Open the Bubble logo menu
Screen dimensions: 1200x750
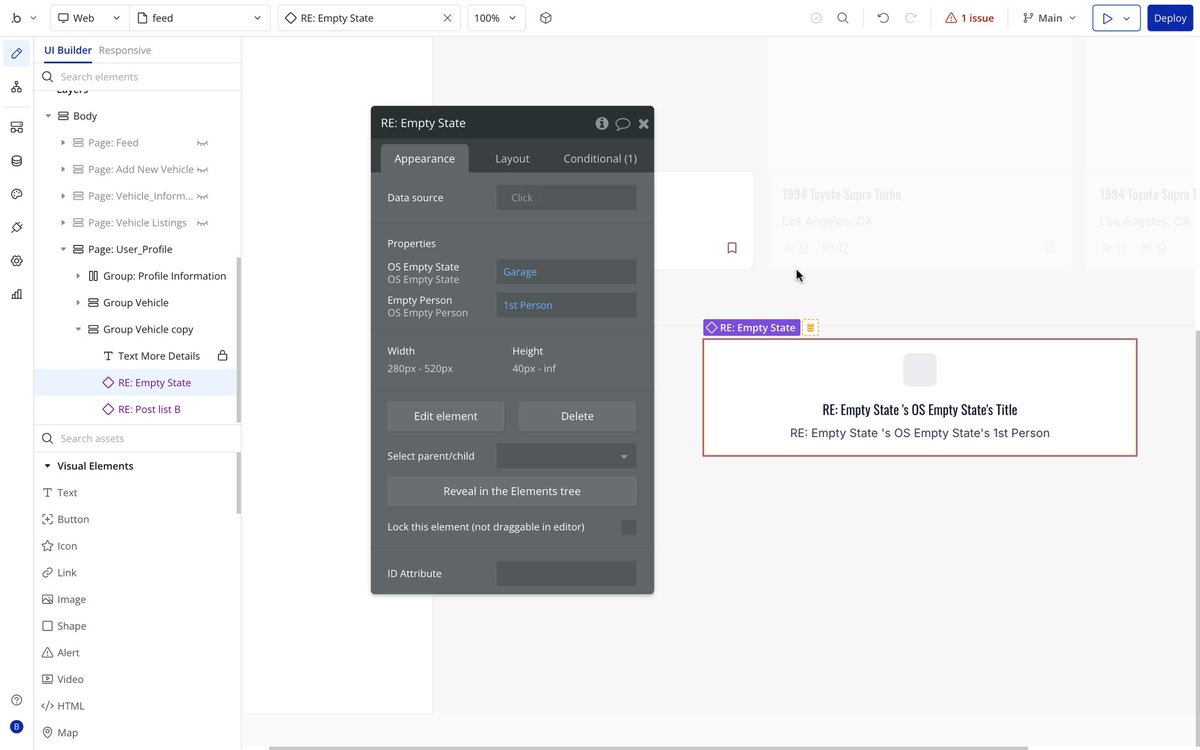pos(22,18)
